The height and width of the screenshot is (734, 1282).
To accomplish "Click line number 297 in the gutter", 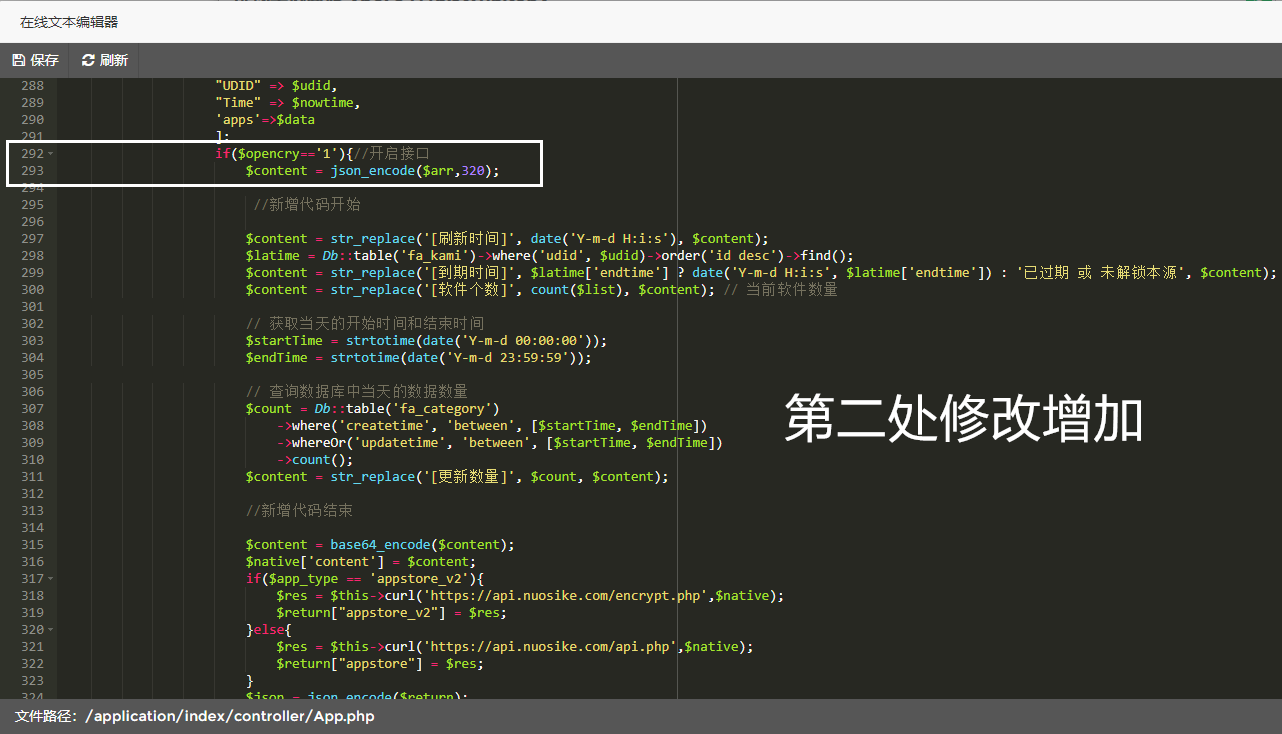I will pos(32,238).
